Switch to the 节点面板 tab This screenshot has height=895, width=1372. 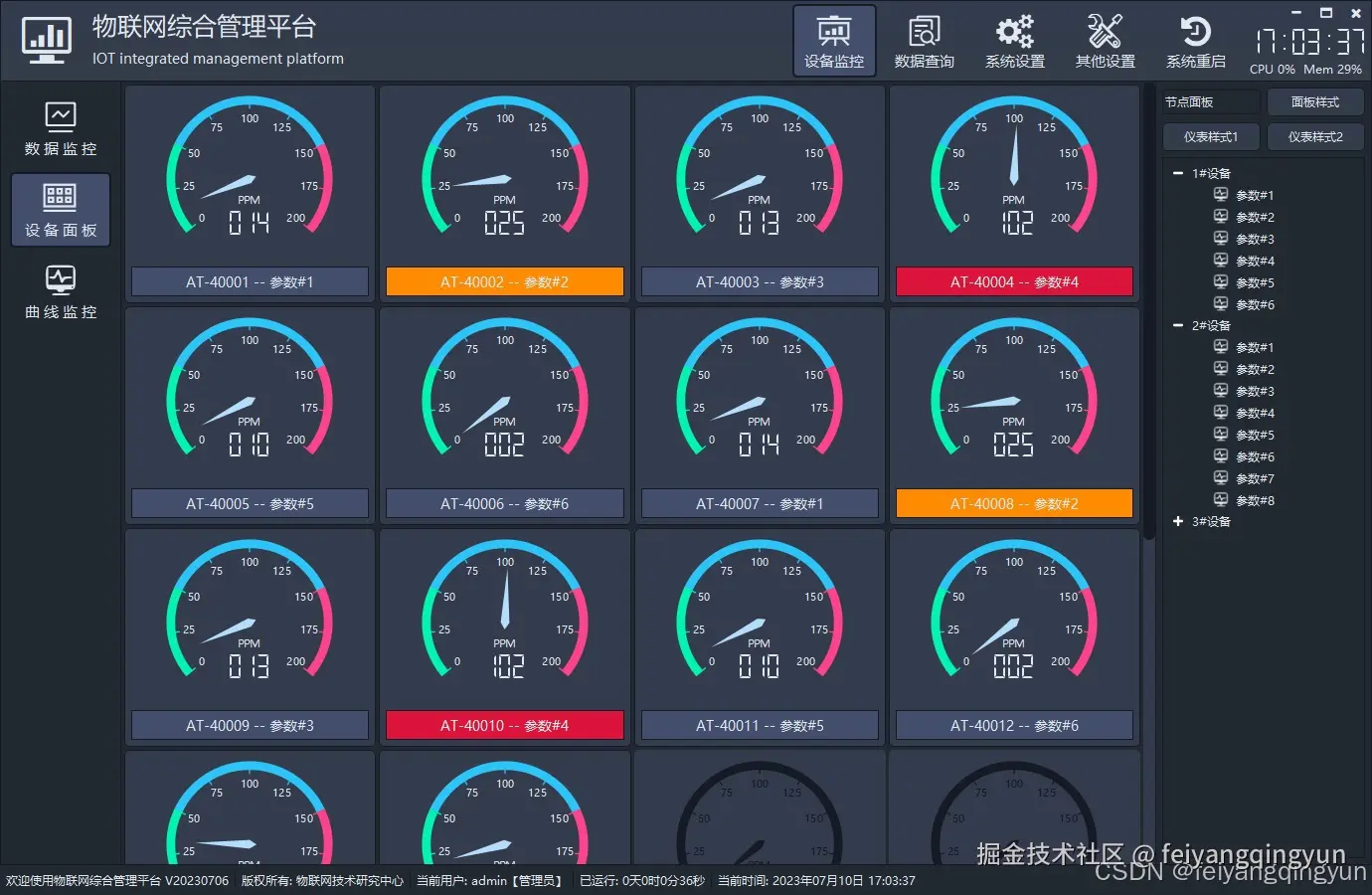pyautogui.click(x=1211, y=102)
